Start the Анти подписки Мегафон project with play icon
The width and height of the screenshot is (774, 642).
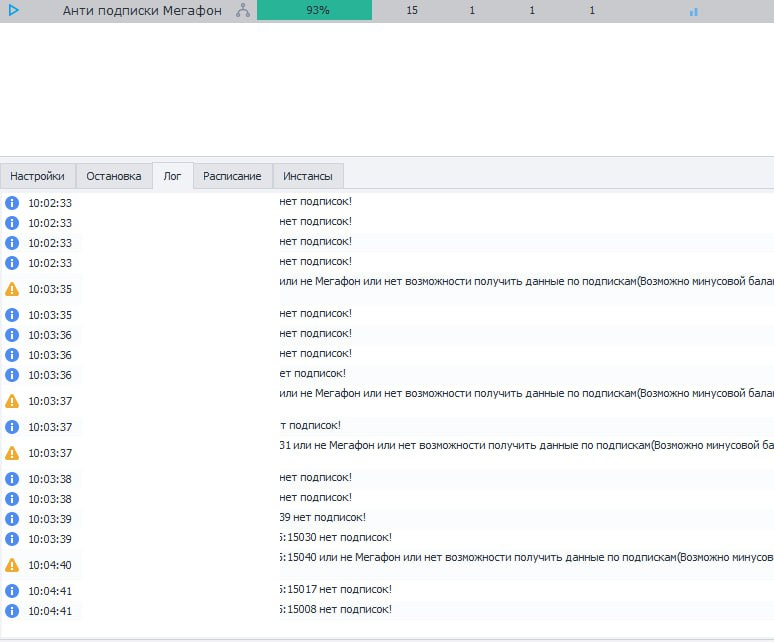click(x=14, y=11)
